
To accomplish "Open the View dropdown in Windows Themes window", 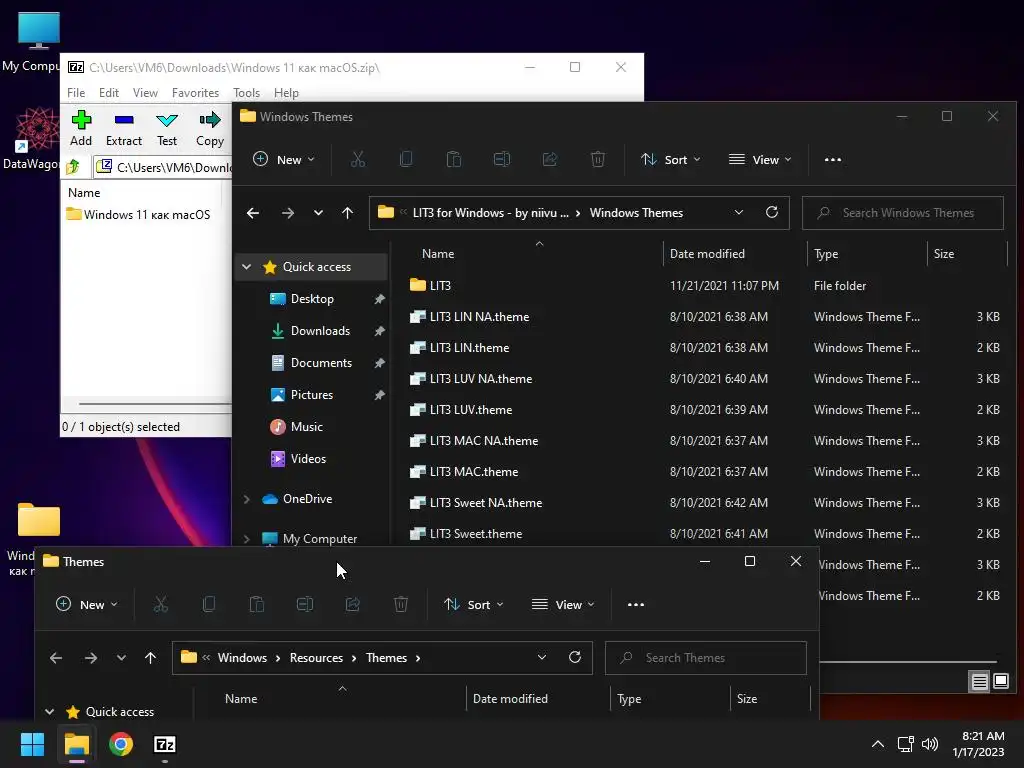I will coord(760,159).
